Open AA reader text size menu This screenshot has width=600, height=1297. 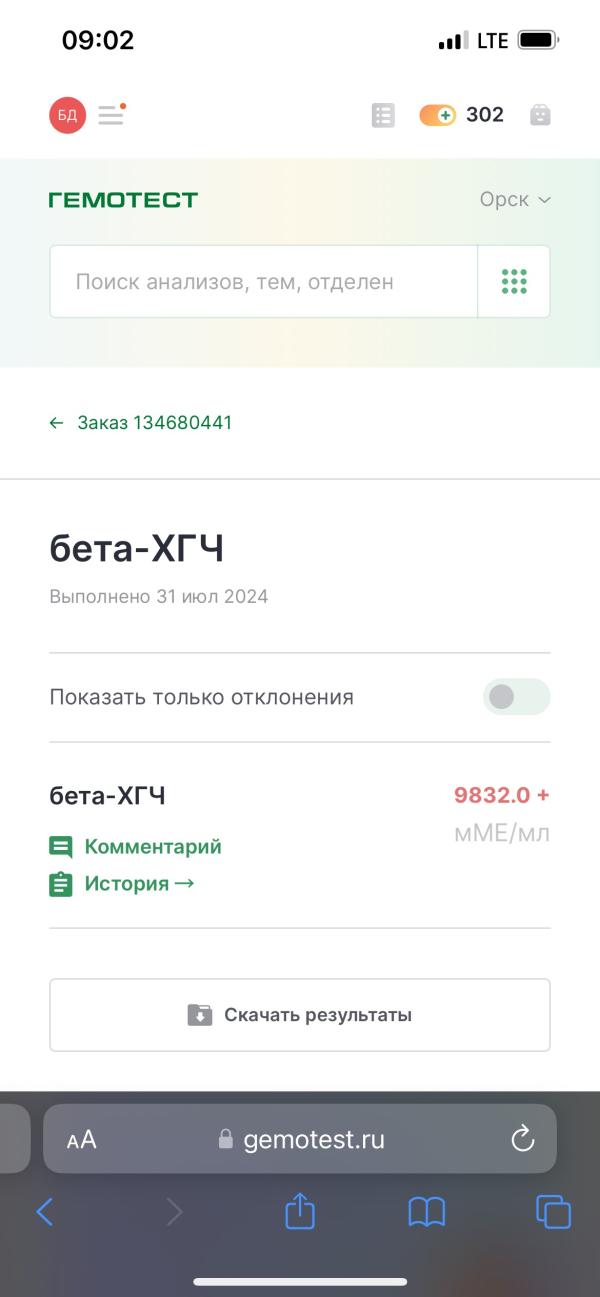click(x=82, y=1140)
